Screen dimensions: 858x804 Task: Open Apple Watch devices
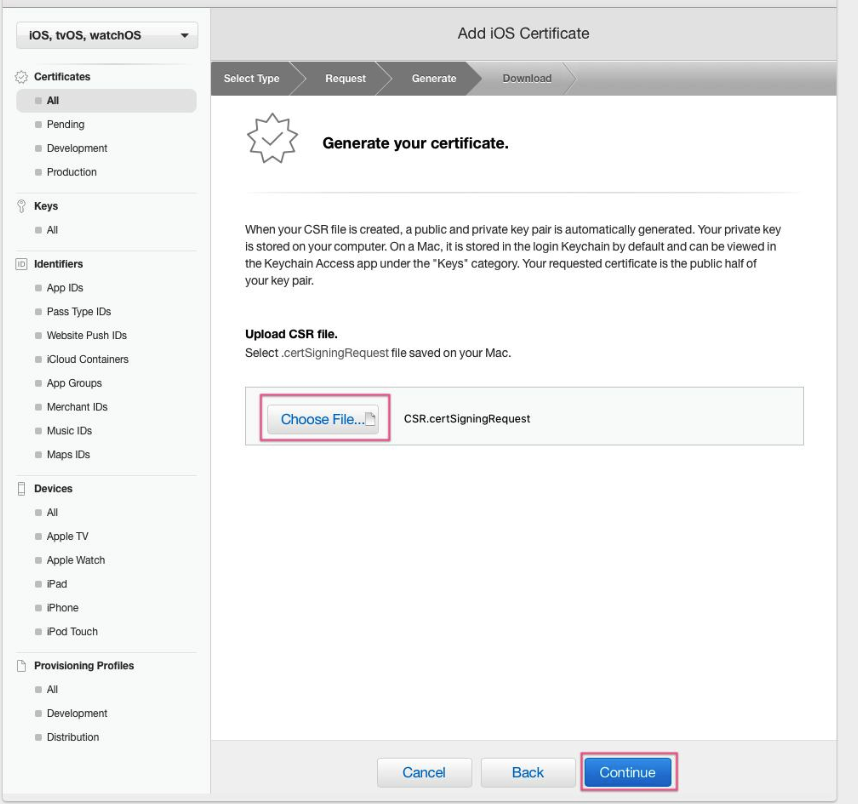tap(76, 560)
